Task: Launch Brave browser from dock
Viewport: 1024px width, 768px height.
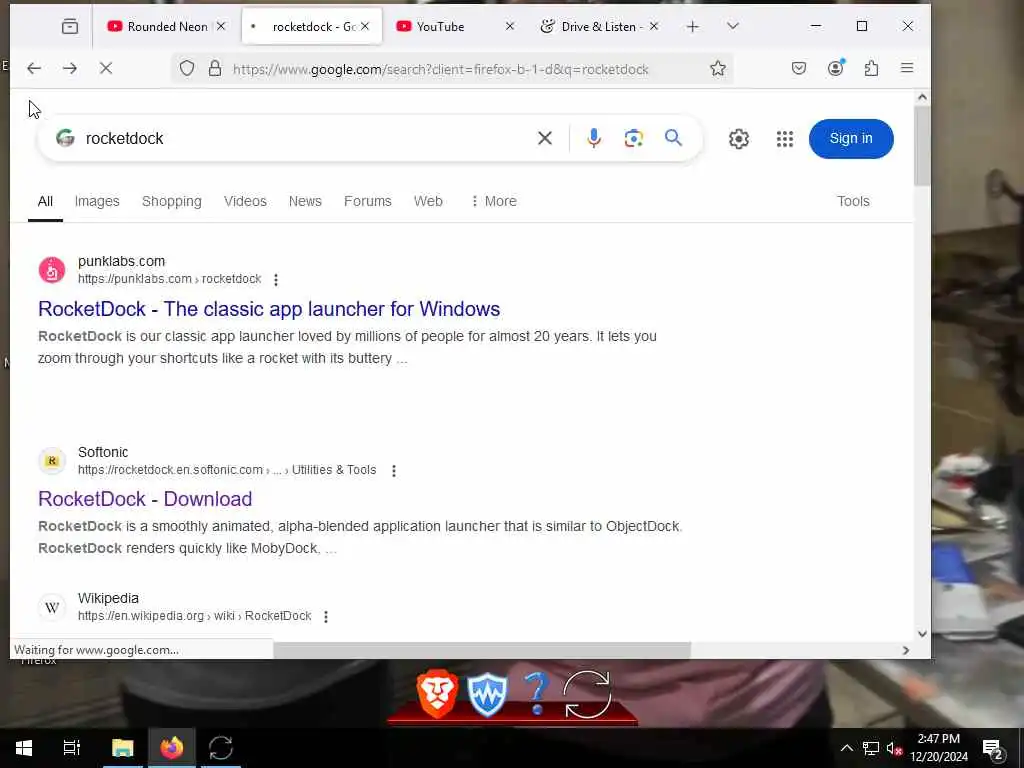Action: (x=437, y=694)
